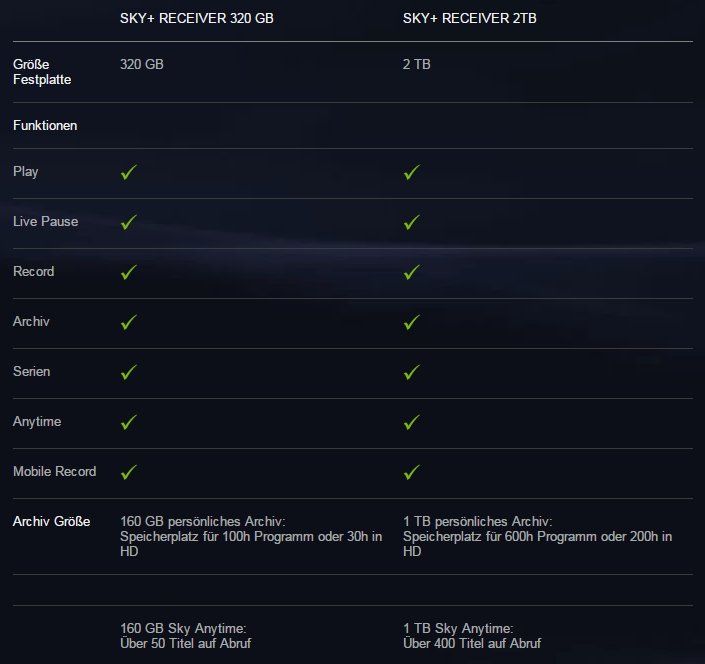Screen dimensions: 705x664
Task: Click Serien checkmark under 2TB receiver
Action: (411, 372)
